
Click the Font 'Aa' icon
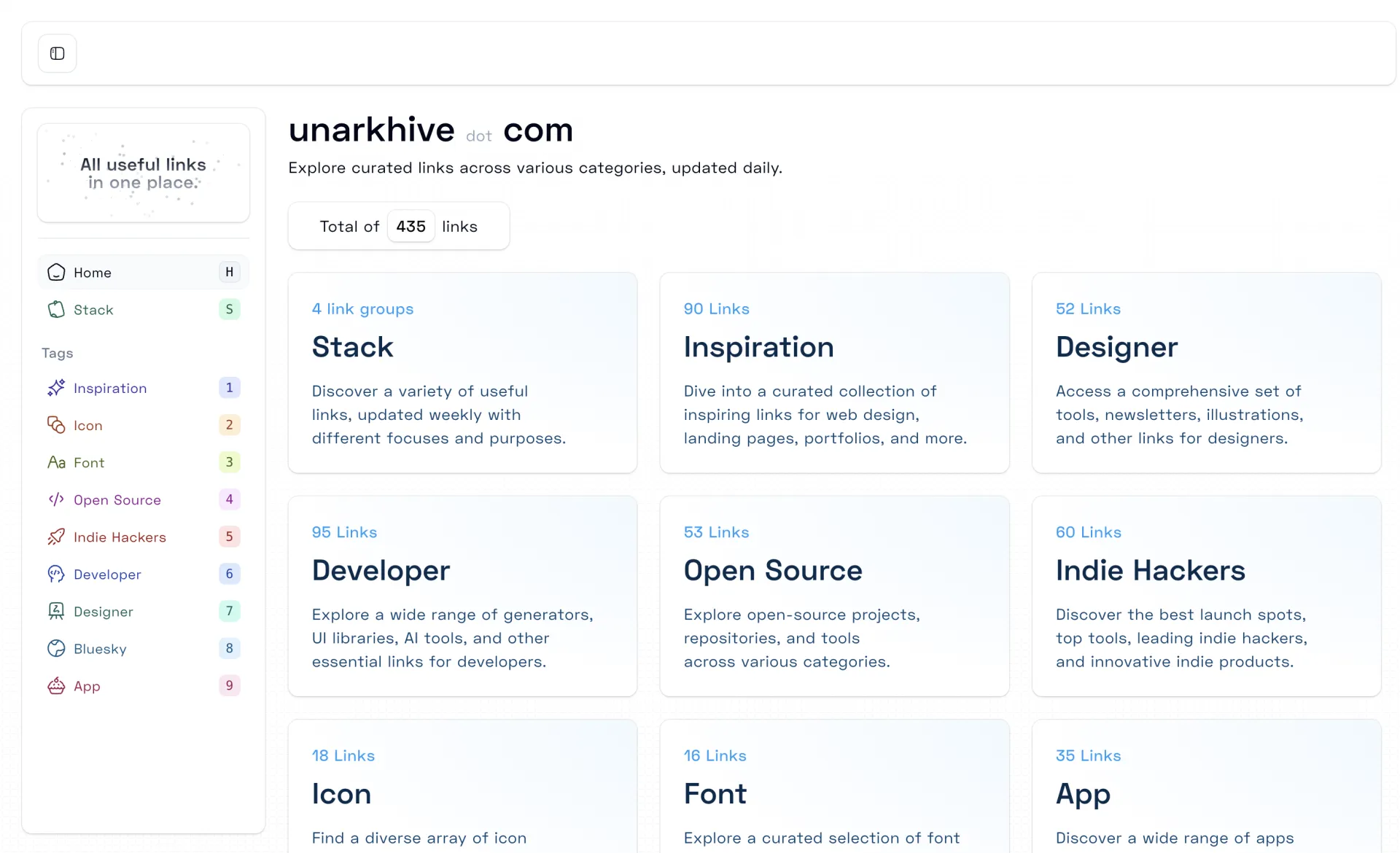tap(56, 462)
